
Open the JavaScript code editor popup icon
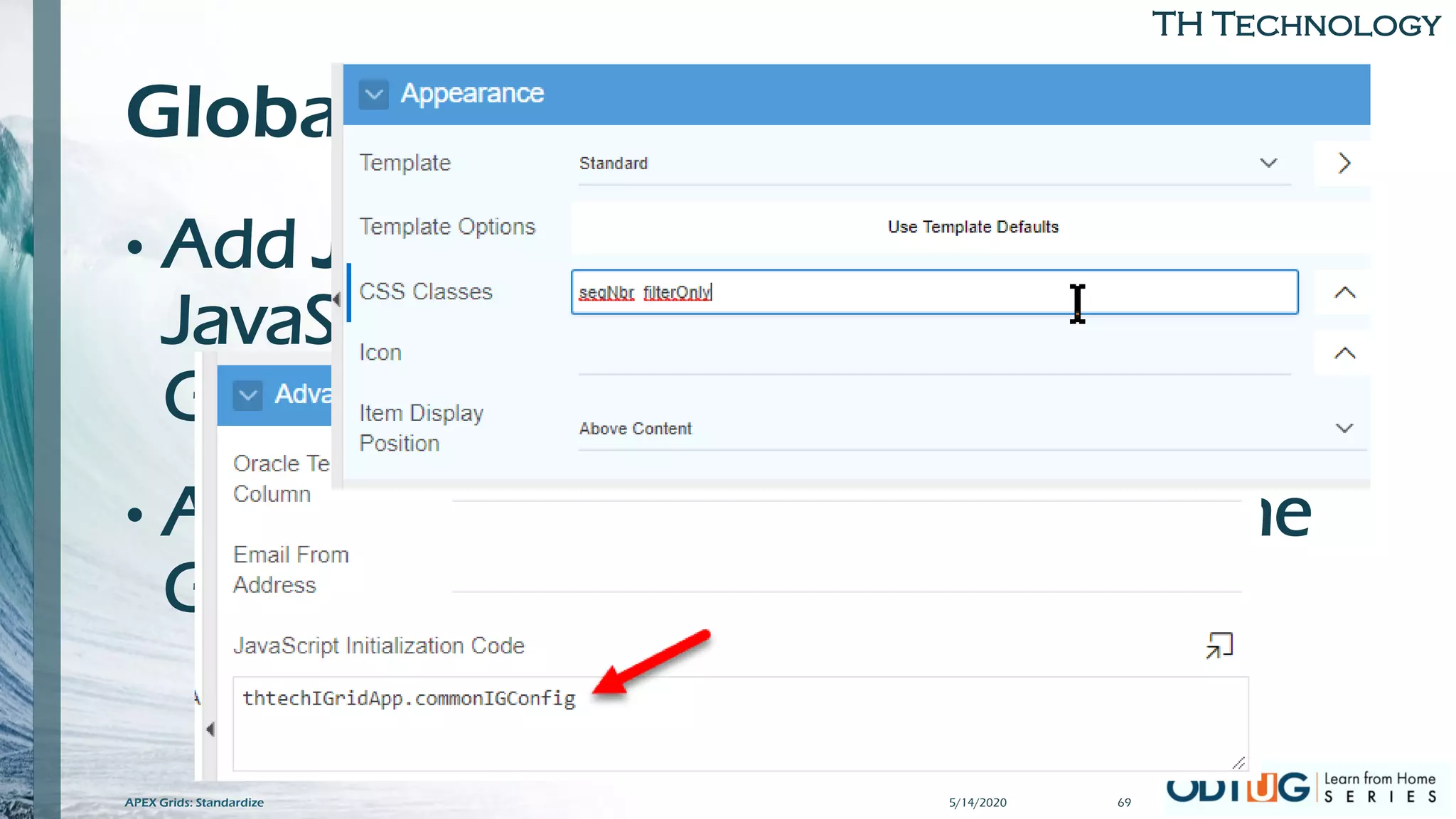coord(1219,646)
